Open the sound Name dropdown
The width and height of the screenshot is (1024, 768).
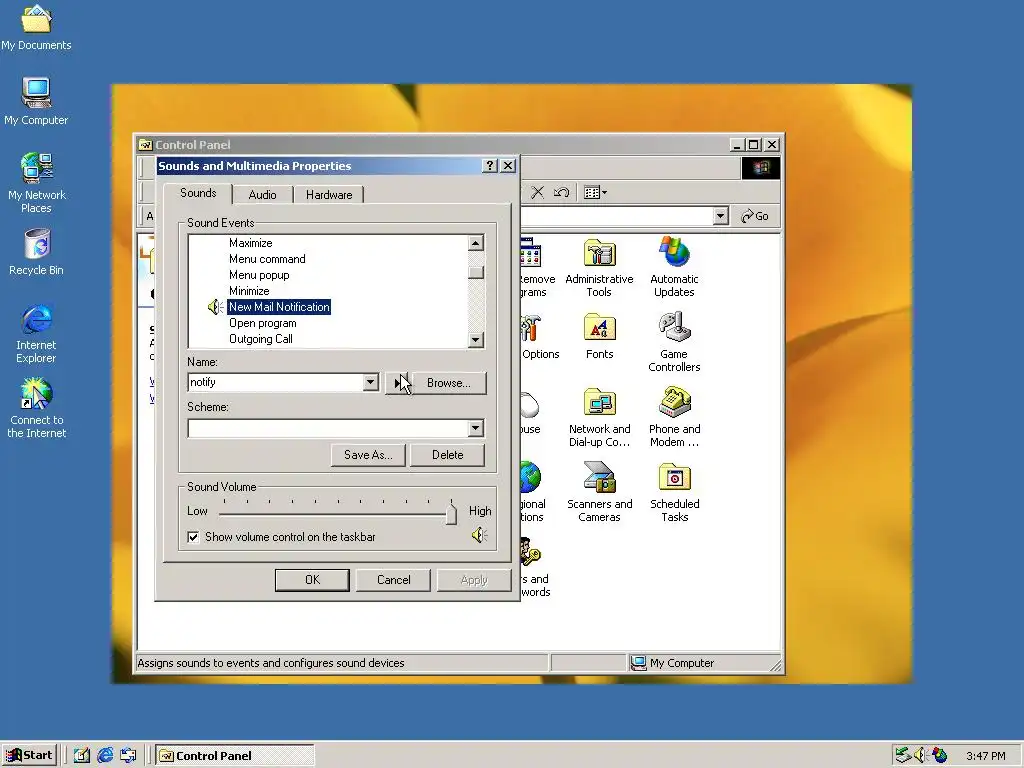[x=370, y=382]
